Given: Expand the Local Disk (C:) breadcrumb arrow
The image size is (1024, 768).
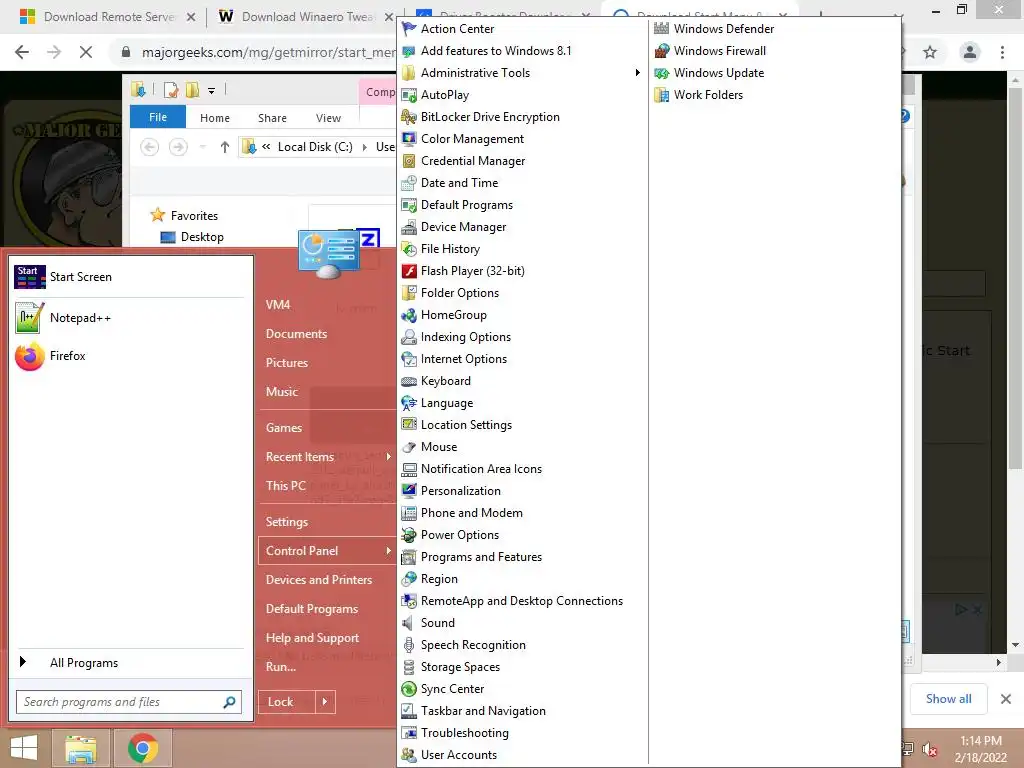Looking at the screenshot, I should click(x=364, y=147).
